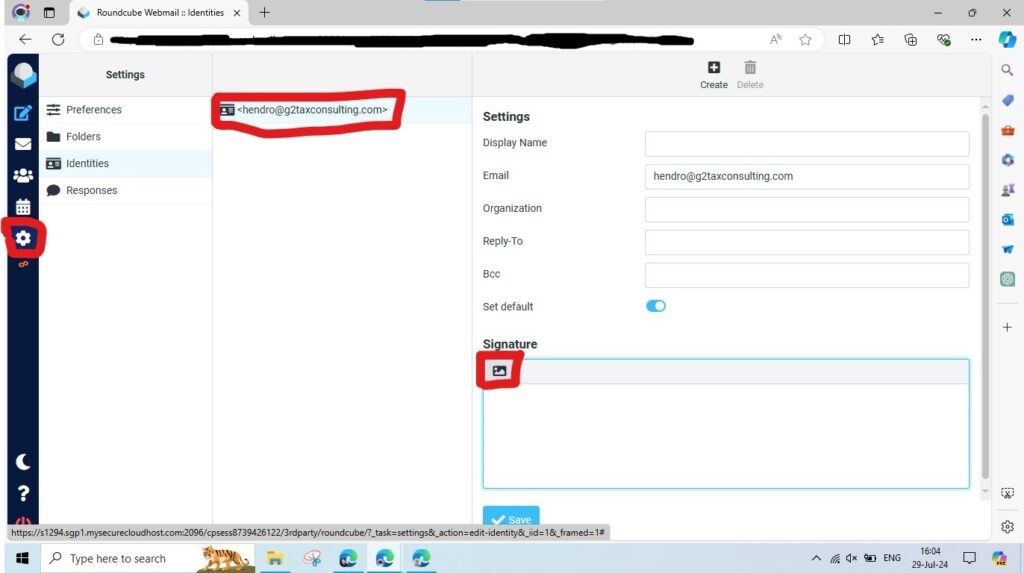
Task: Click the Display Name input field
Action: click(806, 144)
